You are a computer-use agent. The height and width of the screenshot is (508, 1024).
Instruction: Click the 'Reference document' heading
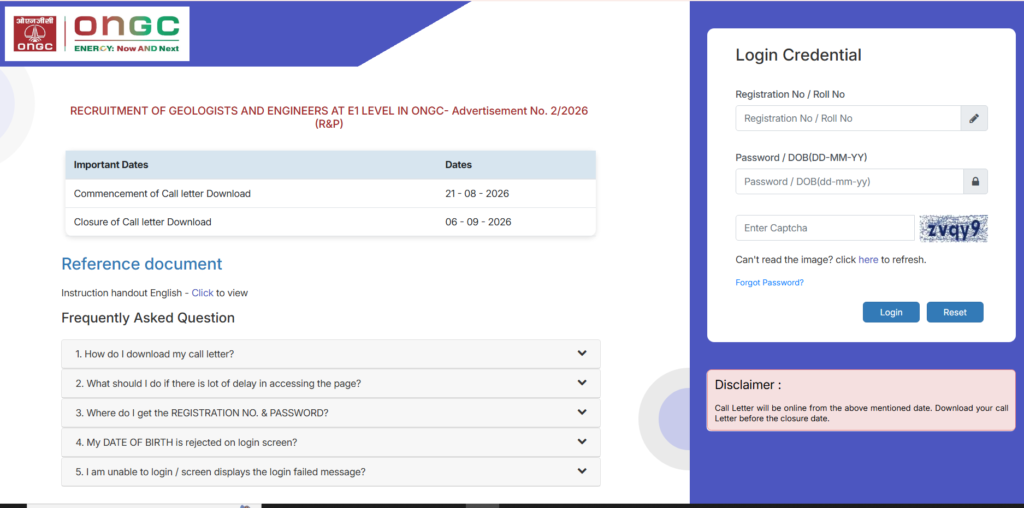click(x=142, y=264)
